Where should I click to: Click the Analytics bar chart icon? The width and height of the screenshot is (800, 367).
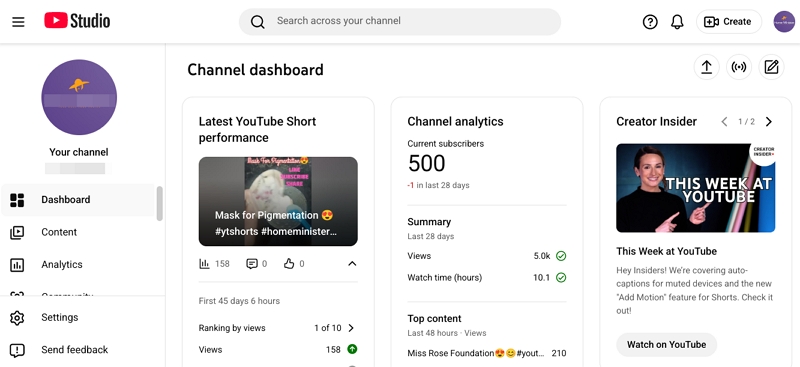[17, 265]
